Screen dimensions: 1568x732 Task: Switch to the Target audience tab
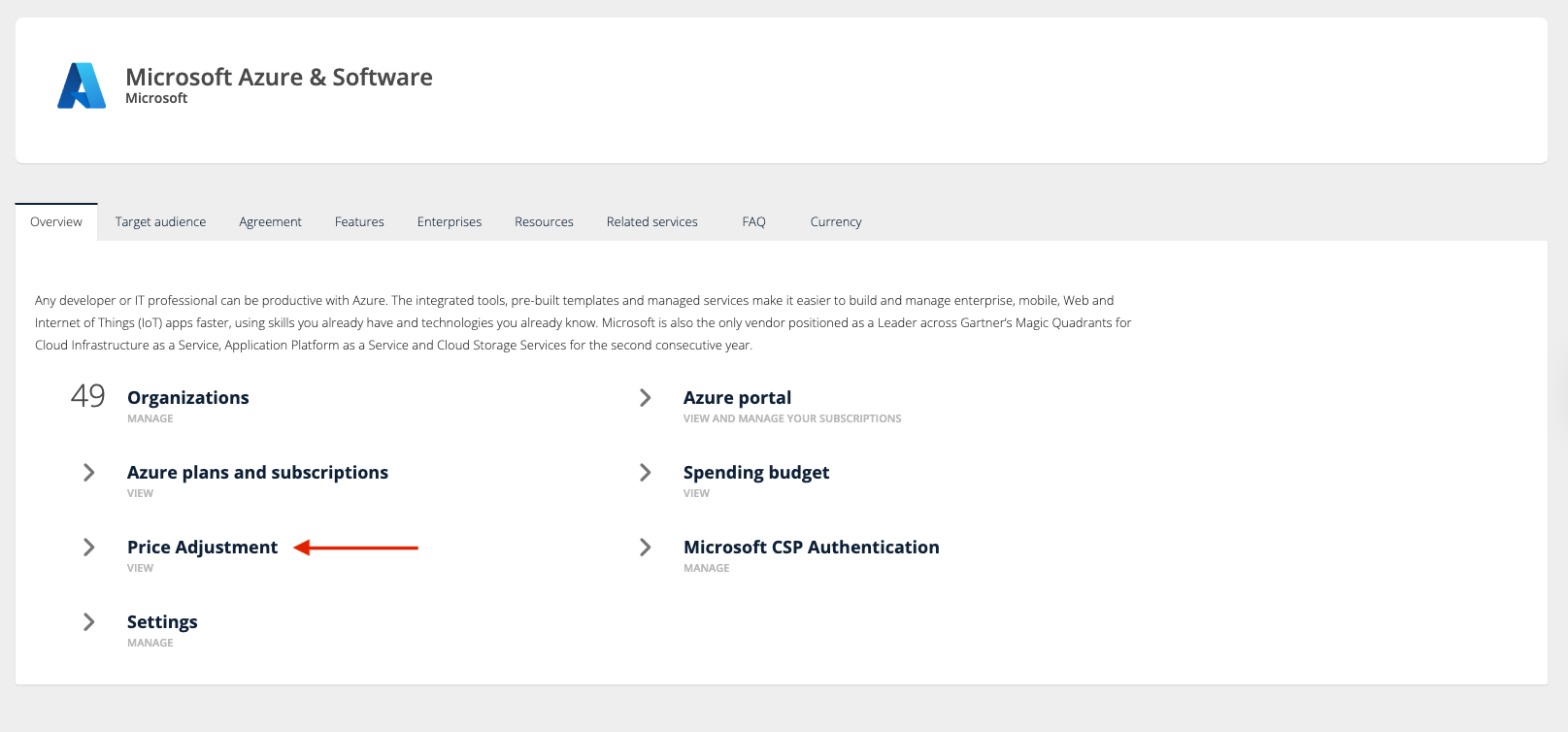coord(160,222)
